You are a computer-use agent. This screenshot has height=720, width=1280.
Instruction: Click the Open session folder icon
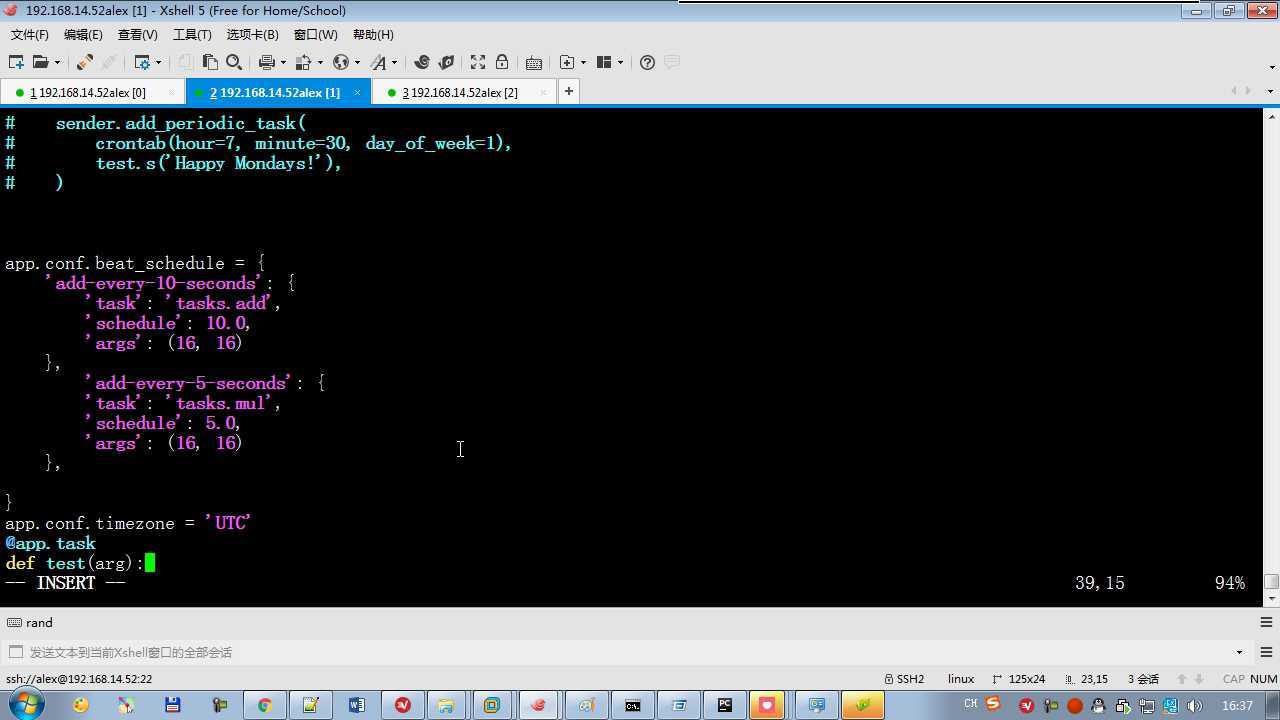(40, 62)
